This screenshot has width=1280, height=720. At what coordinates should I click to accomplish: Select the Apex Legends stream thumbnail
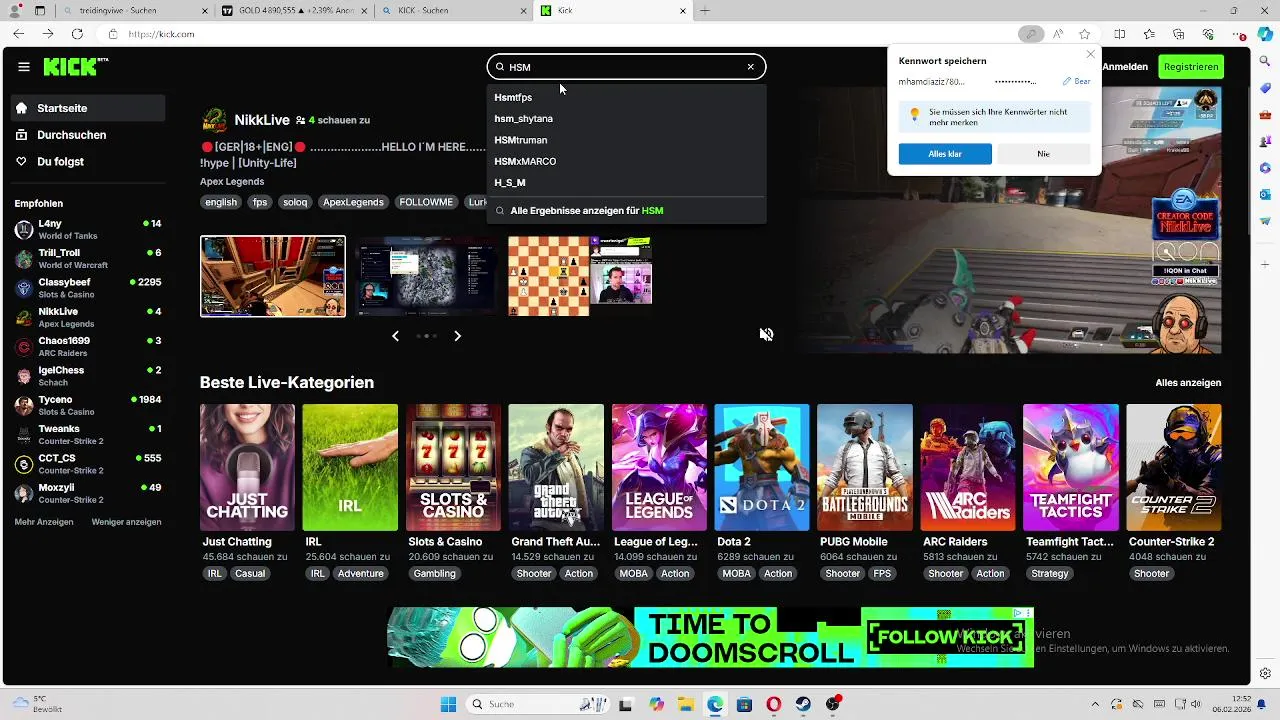[273, 276]
